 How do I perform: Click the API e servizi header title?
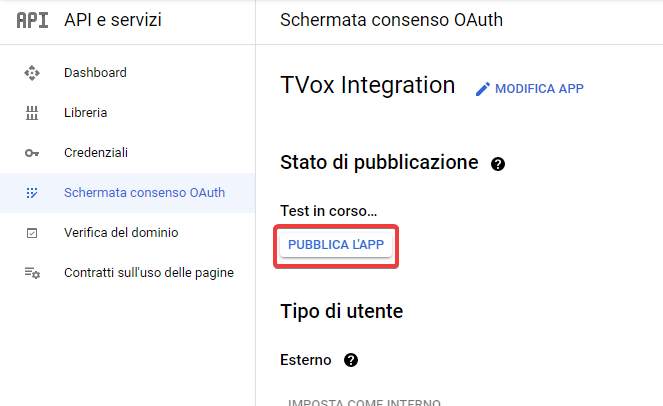pyautogui.click(x=113, y=20)
